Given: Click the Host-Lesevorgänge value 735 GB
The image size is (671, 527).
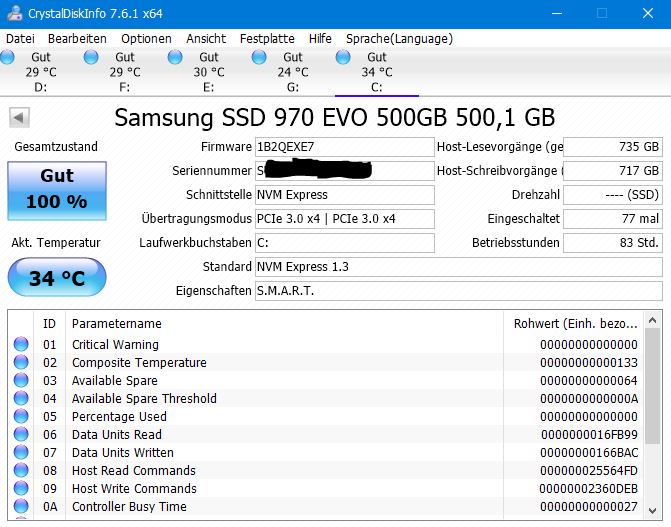Looking at the screenshot, I should pos(613,147).
